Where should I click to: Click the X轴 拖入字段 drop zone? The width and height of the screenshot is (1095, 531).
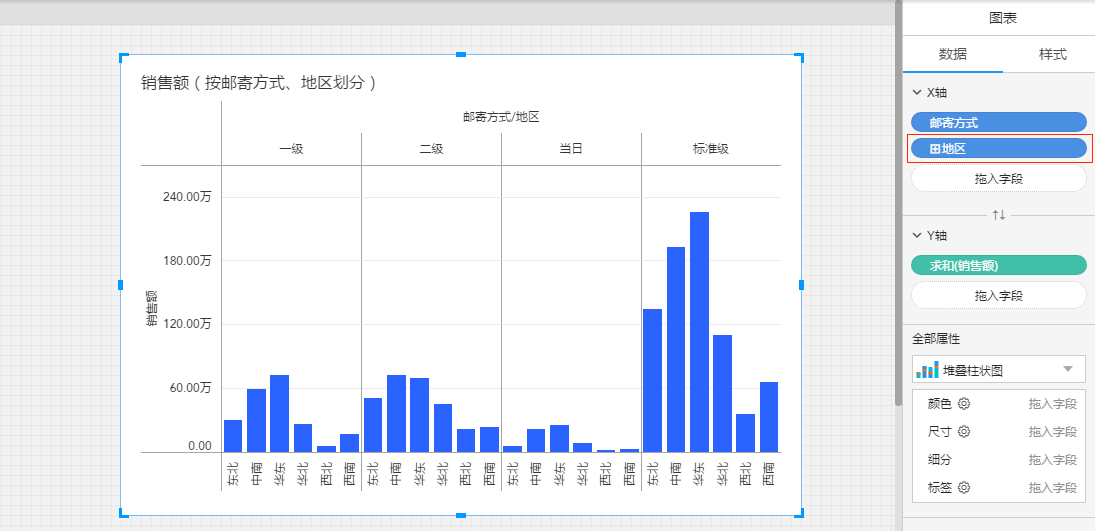(998, 179)
